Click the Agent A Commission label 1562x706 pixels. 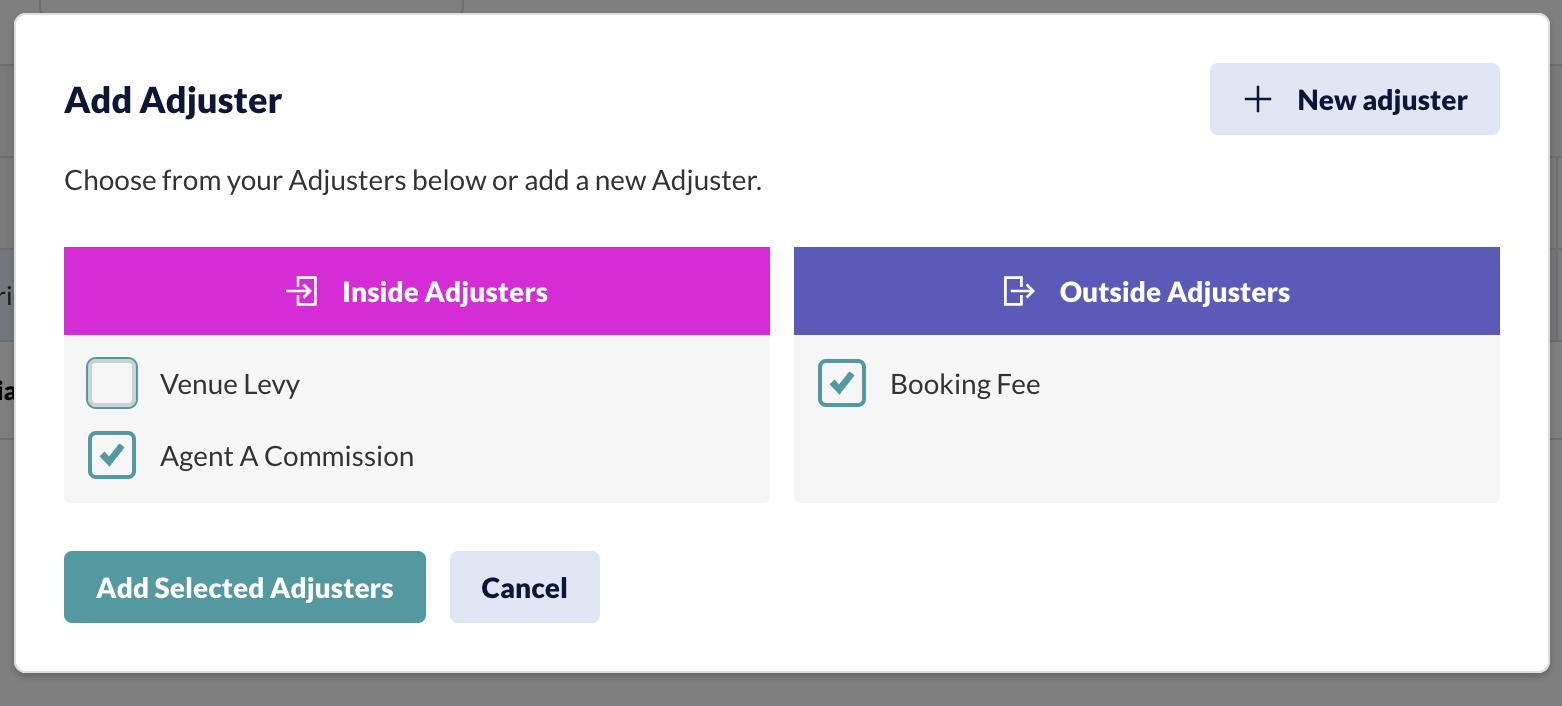(287, 457)
